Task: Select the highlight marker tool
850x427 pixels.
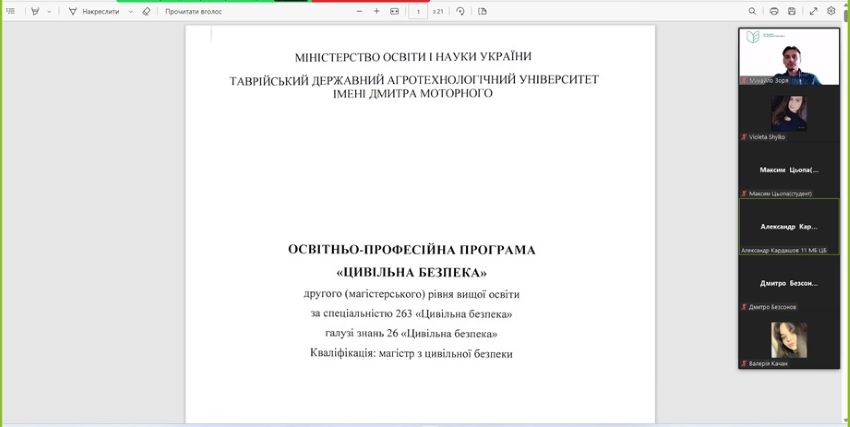Action: pyautogui.click(x=36, y=11)
